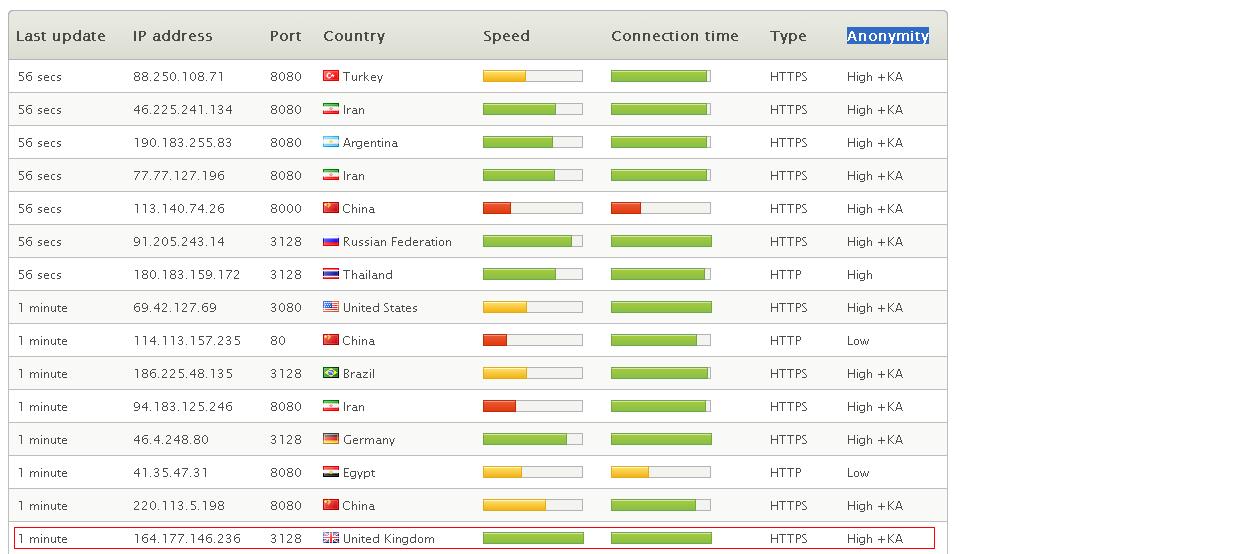Select IP address 69.42.127.69
Viewport: 1233px width, 554px height.
coord(175,308)
